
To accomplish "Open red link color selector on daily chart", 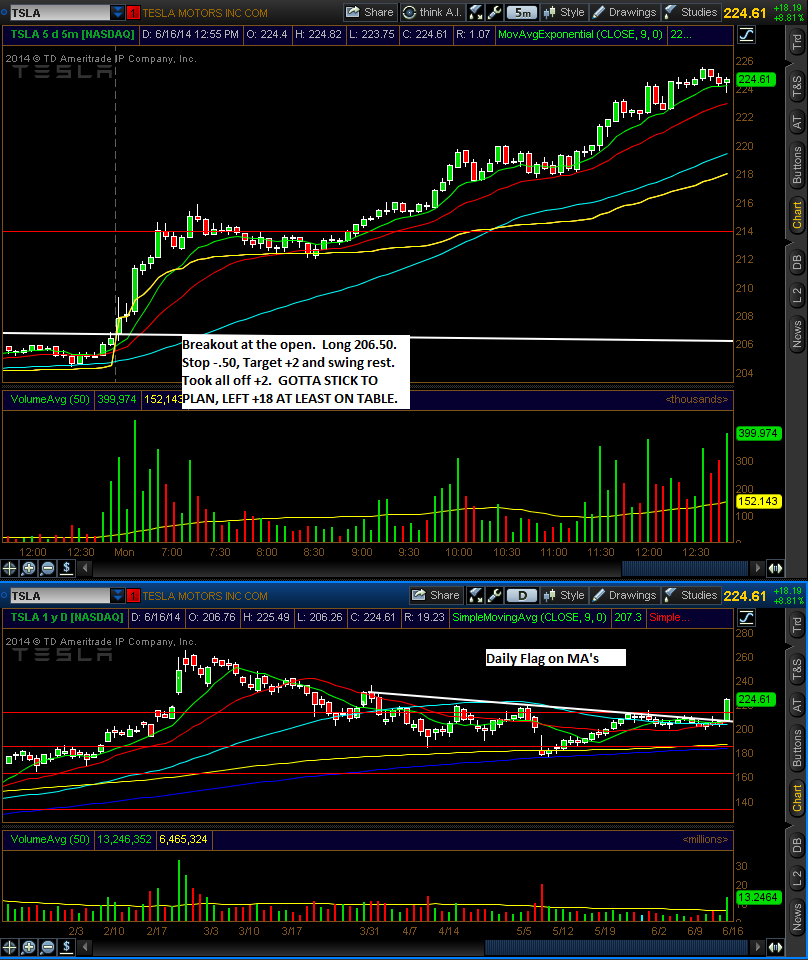I will pyautogui.click(x=133, y=595).
